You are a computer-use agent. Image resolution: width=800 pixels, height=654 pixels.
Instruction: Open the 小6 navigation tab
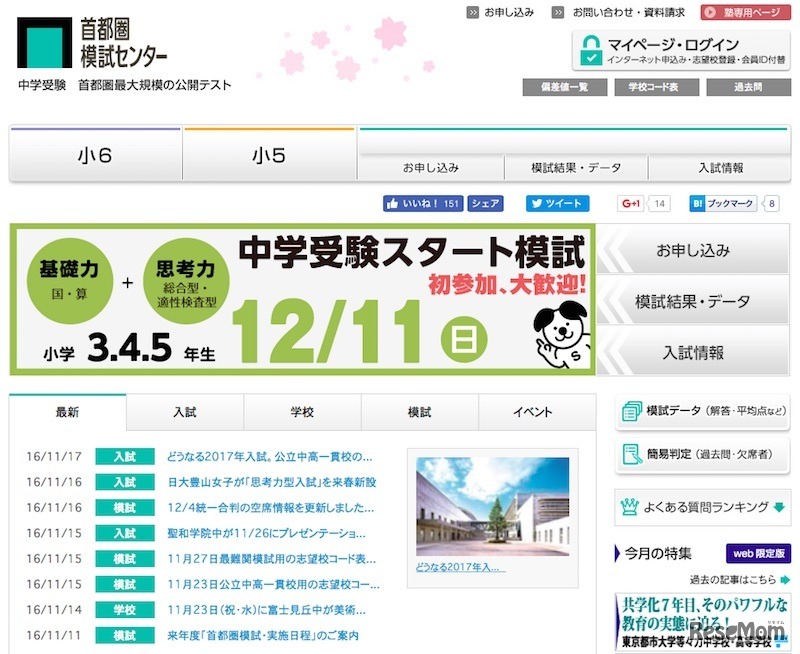[x=95, y=155]
